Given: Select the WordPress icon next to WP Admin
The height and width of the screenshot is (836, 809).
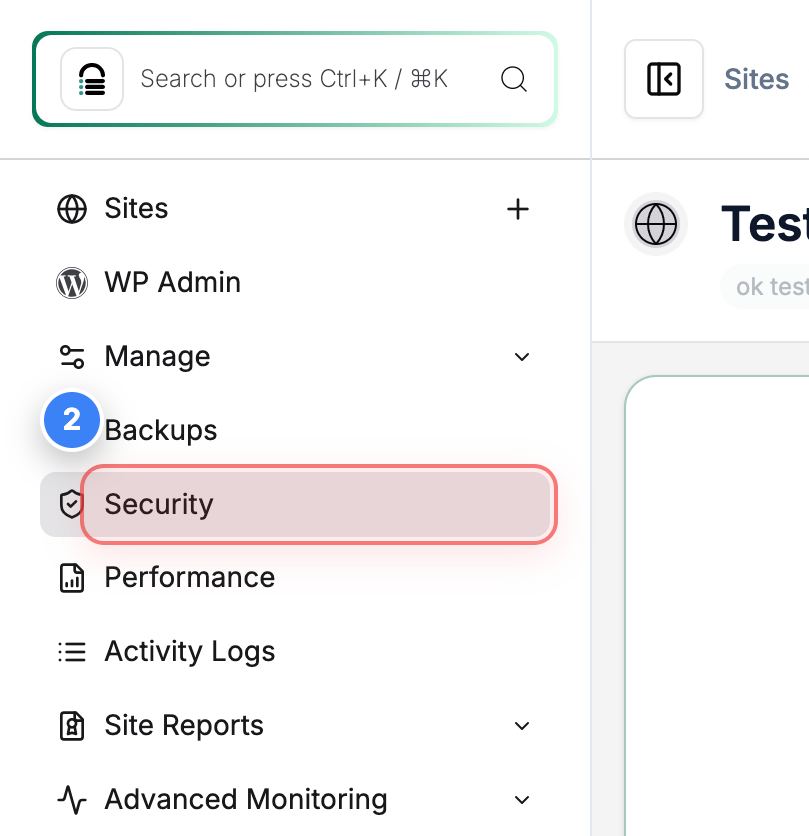Looking at the screenshot, I should pyautogui.click(x=71, y=283).
